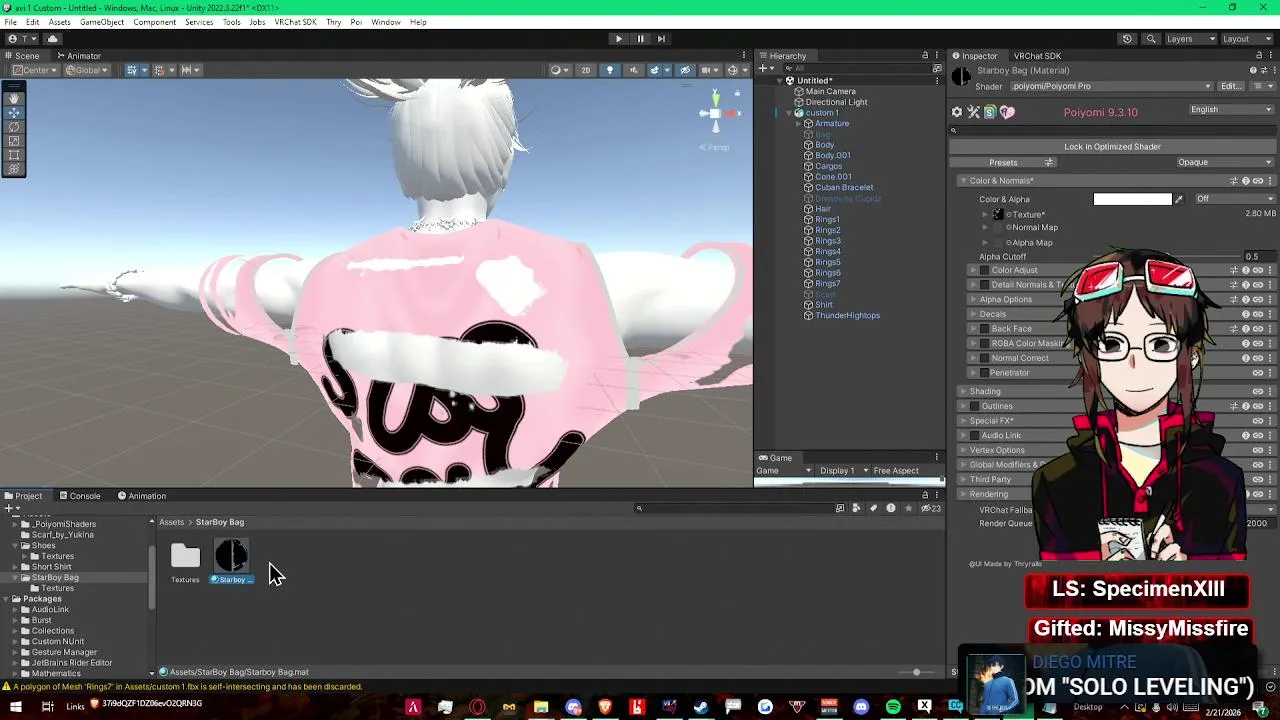
Task: Open Discord from the taskbar
Action: (x=861, y=708)
